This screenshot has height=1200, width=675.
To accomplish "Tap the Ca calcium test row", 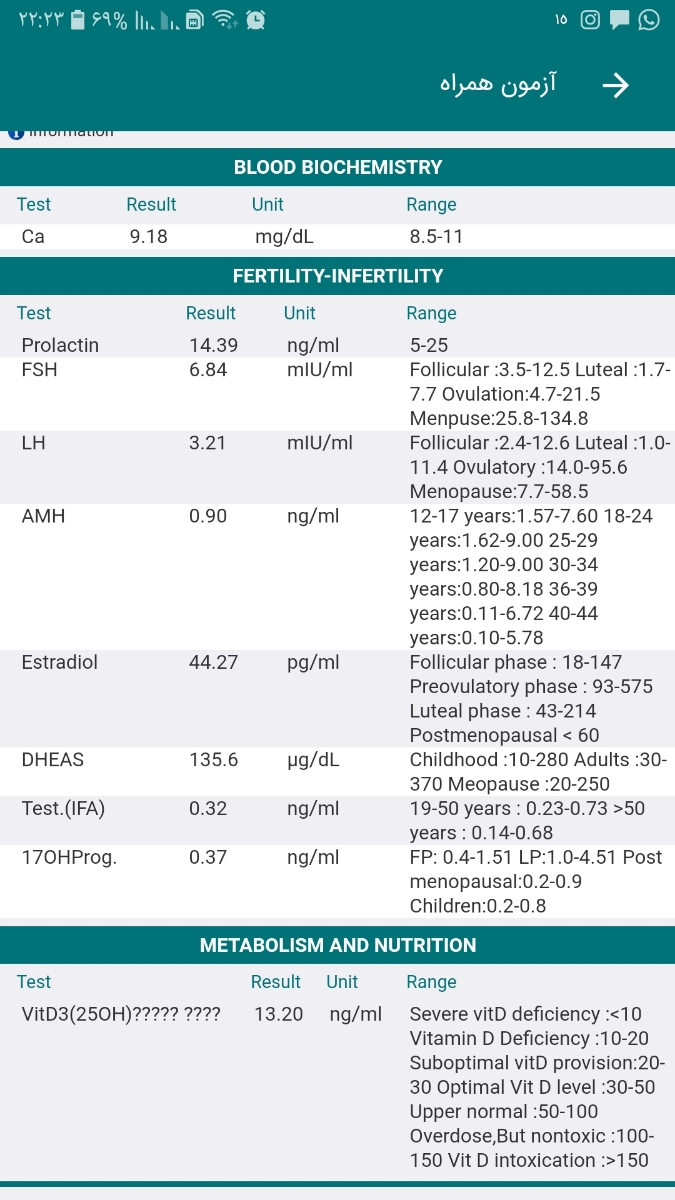I will coord(337,237).
